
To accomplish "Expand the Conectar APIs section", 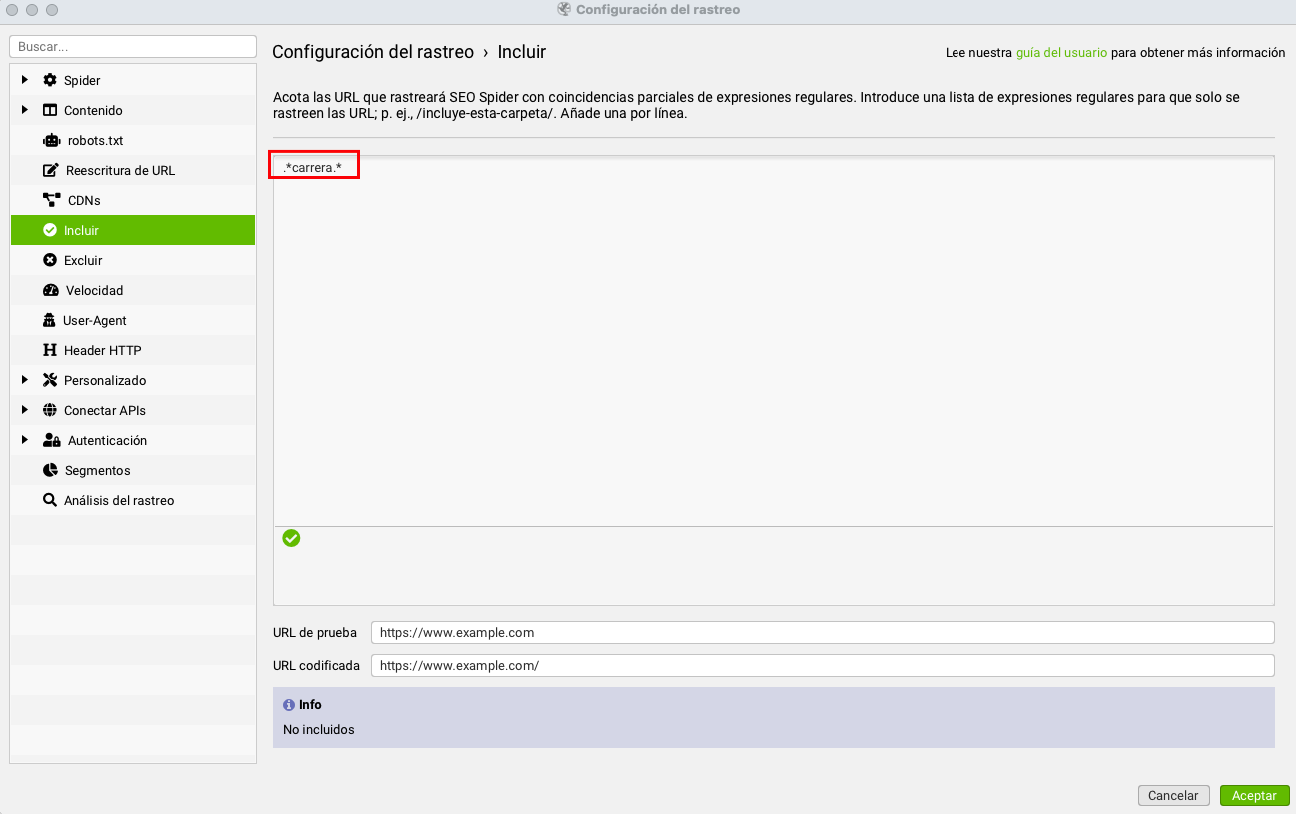I will pyautogui.click(x=25, y=410).
